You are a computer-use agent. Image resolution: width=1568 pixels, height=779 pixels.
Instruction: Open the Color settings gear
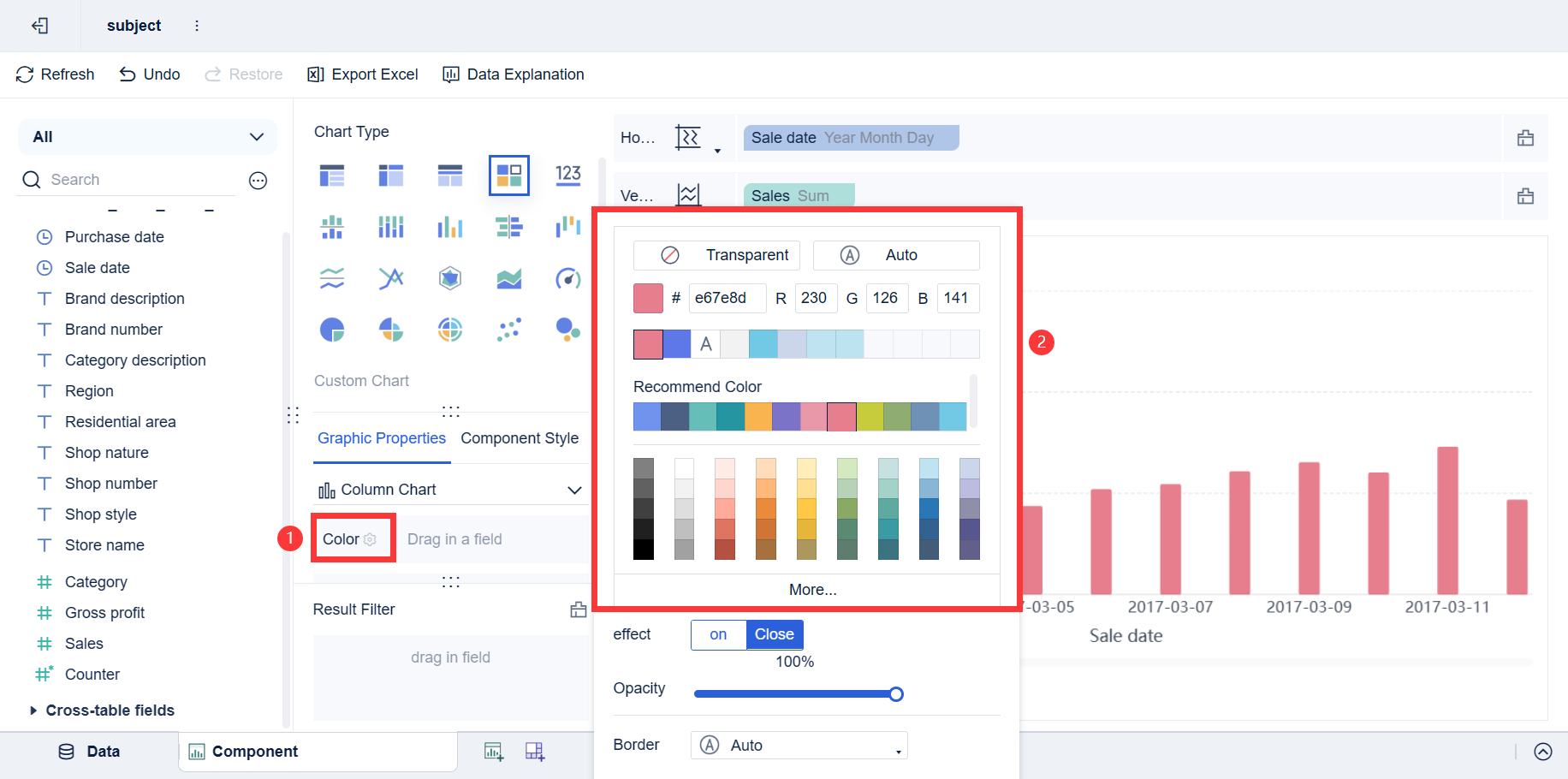370,538
